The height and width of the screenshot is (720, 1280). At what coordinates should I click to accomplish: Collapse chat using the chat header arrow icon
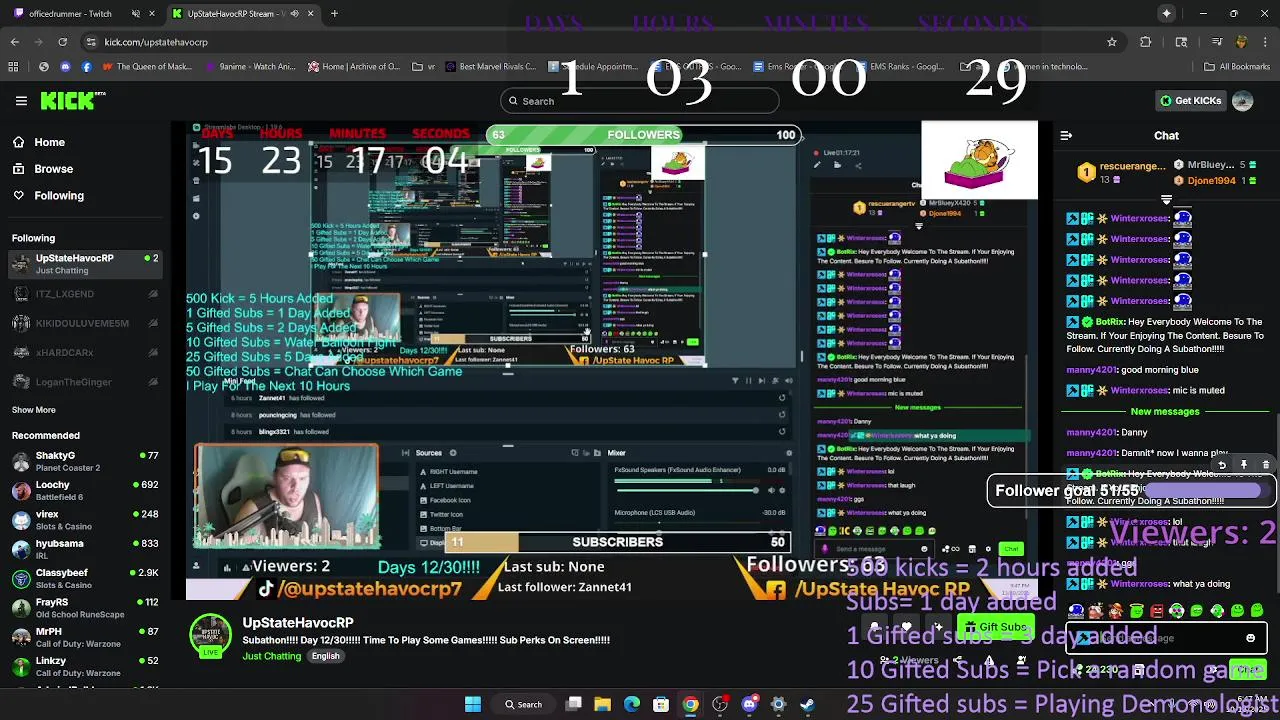click(1066, 136)
